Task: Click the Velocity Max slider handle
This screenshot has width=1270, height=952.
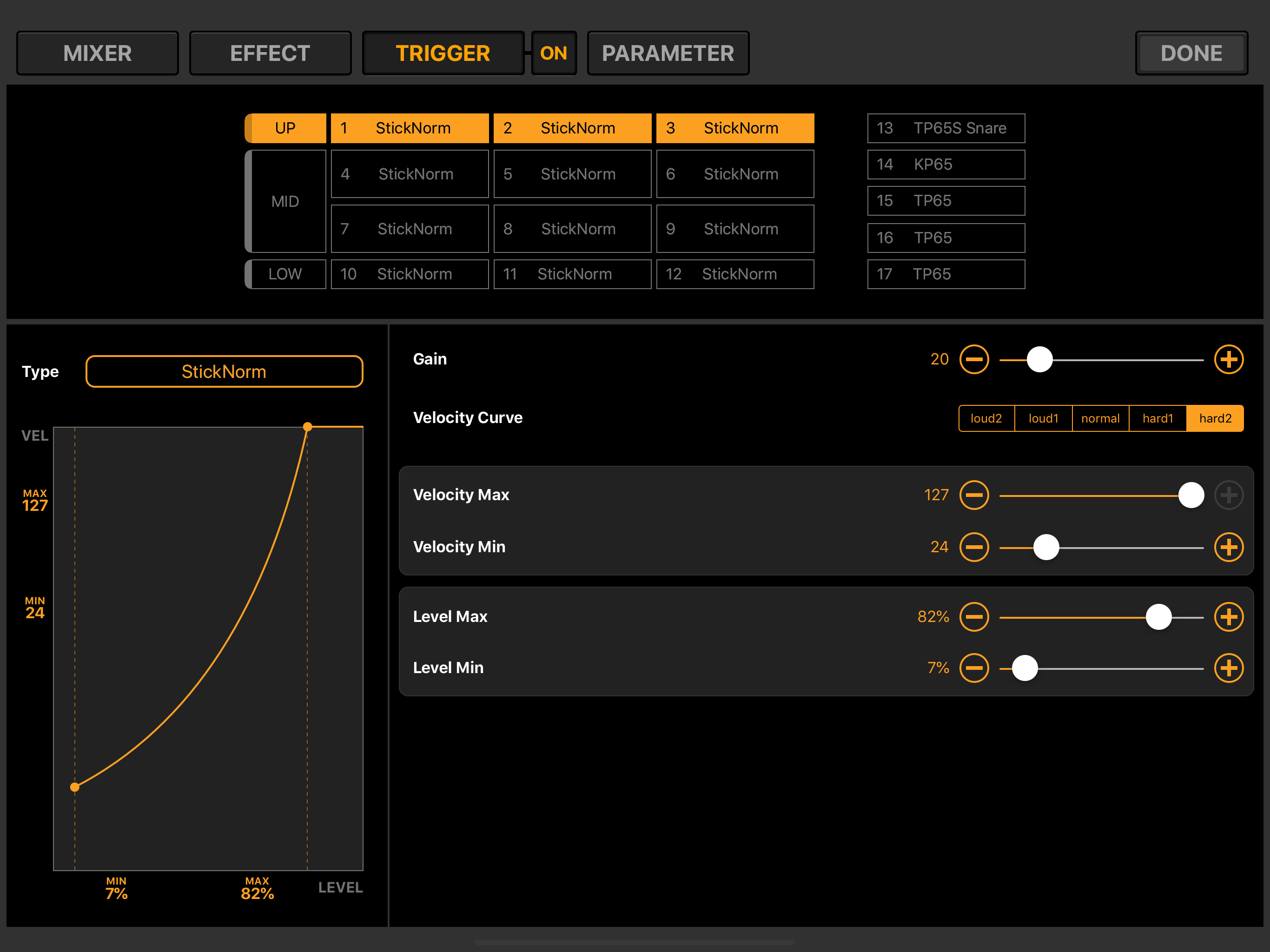Action: (1191, 495)
